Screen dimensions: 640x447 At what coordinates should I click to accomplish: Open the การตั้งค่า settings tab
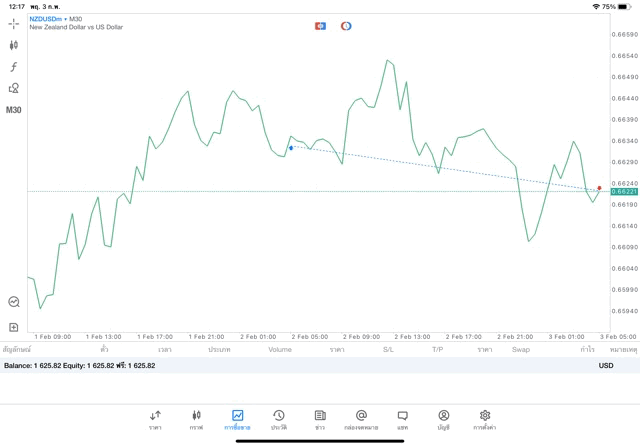[x=485, y=419]
